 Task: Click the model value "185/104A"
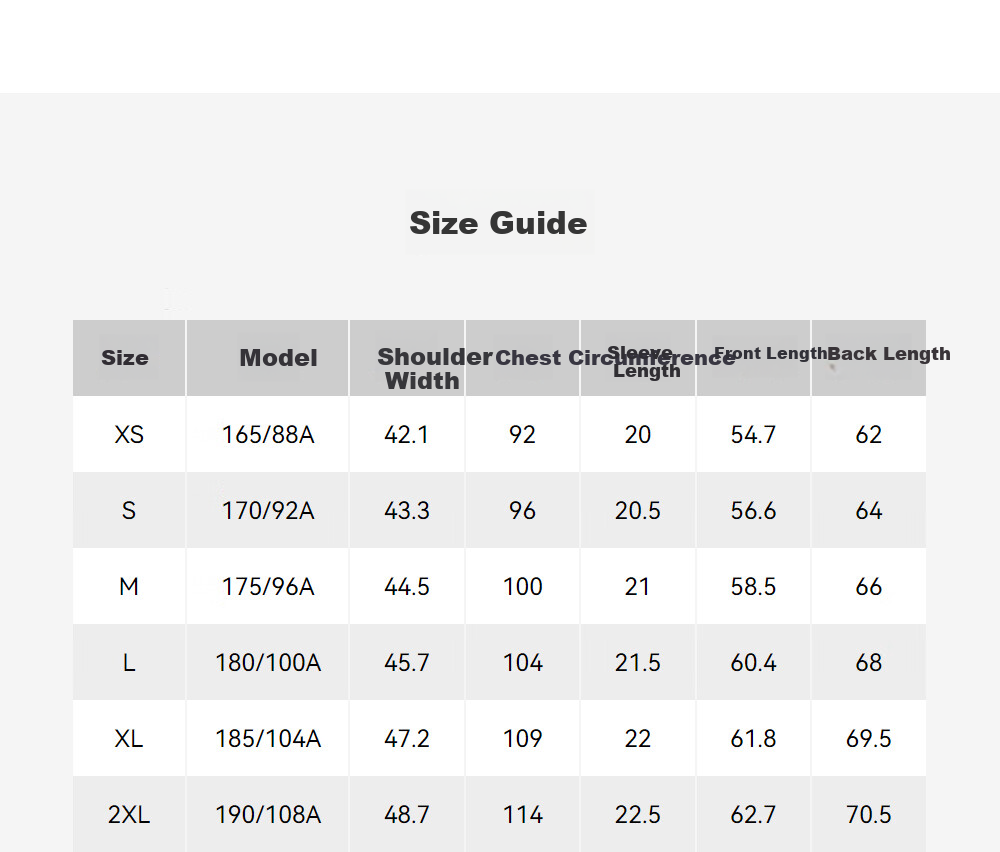[268, 738]
